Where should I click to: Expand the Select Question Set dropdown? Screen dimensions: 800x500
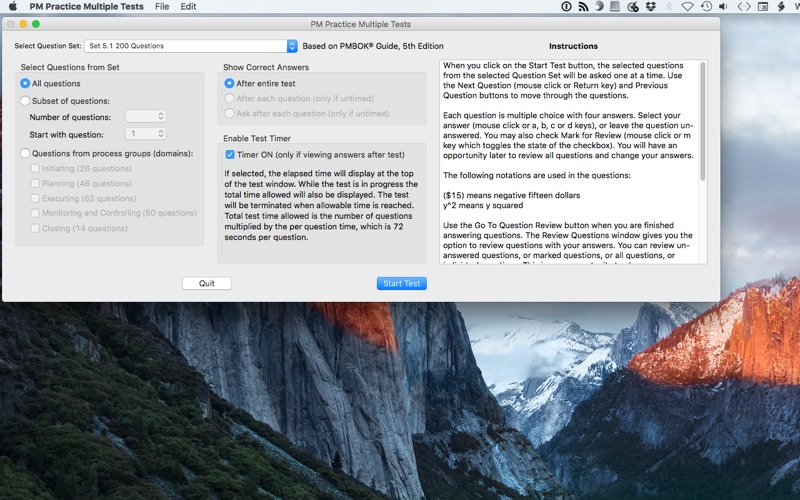(x=292, y=46)
